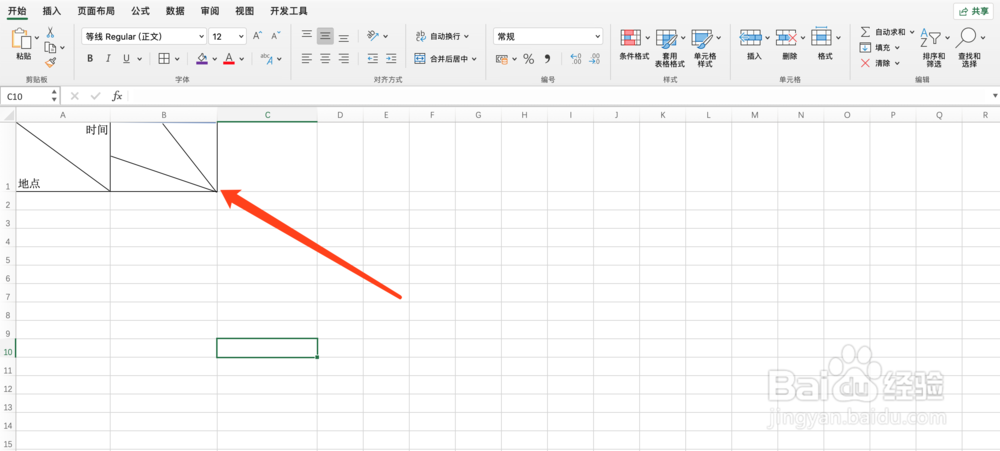Click 合并后居中 merge and center

point(446,59)
